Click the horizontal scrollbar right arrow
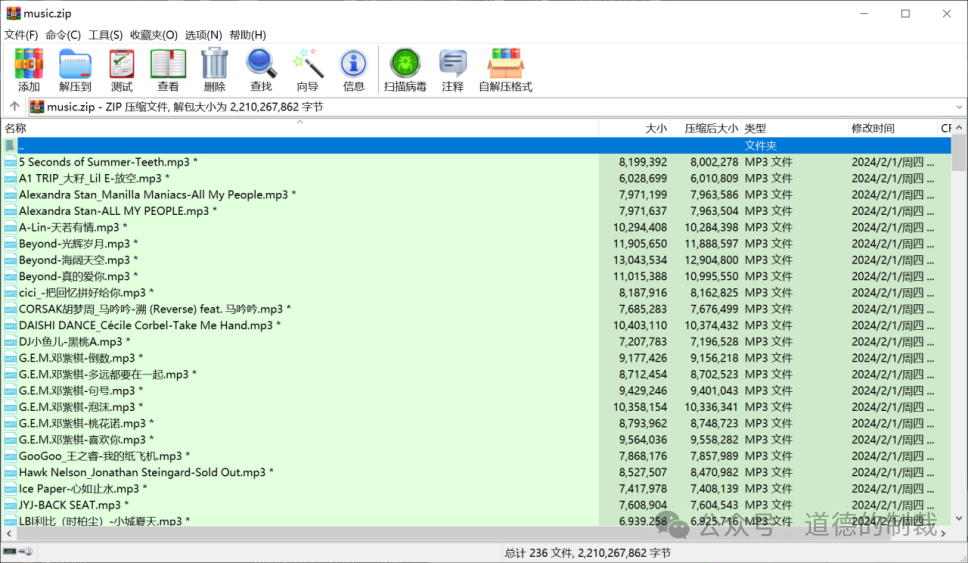 click(x=943, y=533)
